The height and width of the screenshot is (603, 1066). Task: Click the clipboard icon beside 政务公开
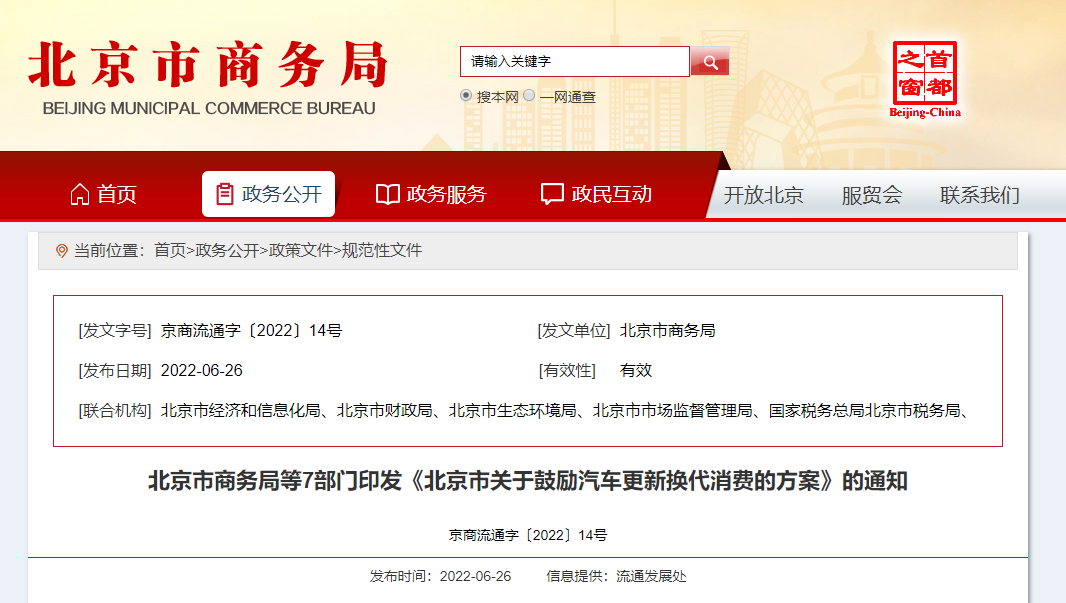pos(225,194)
